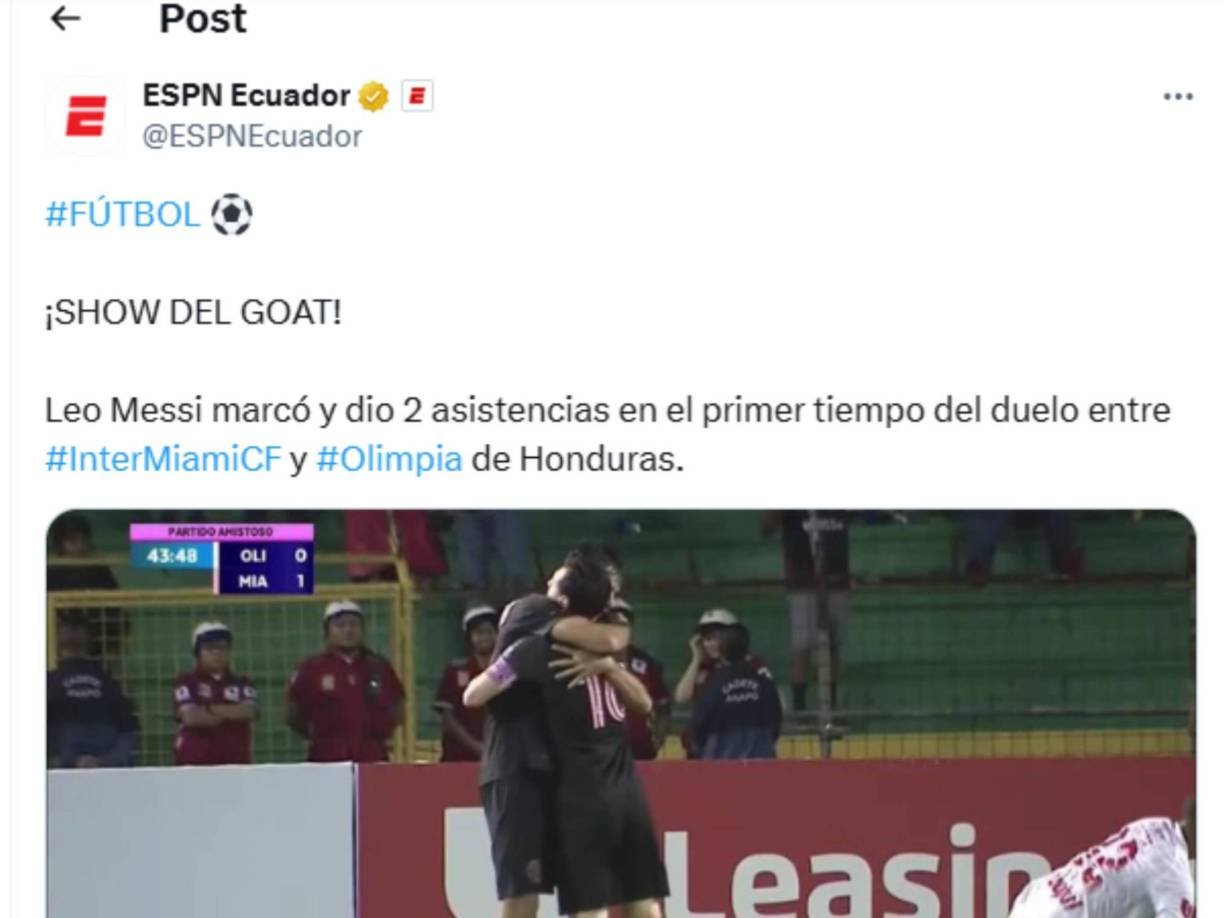The height and width of the screenshot is (918, 1224).
Task: Click the gold verified badge
Action: [374, 97]
